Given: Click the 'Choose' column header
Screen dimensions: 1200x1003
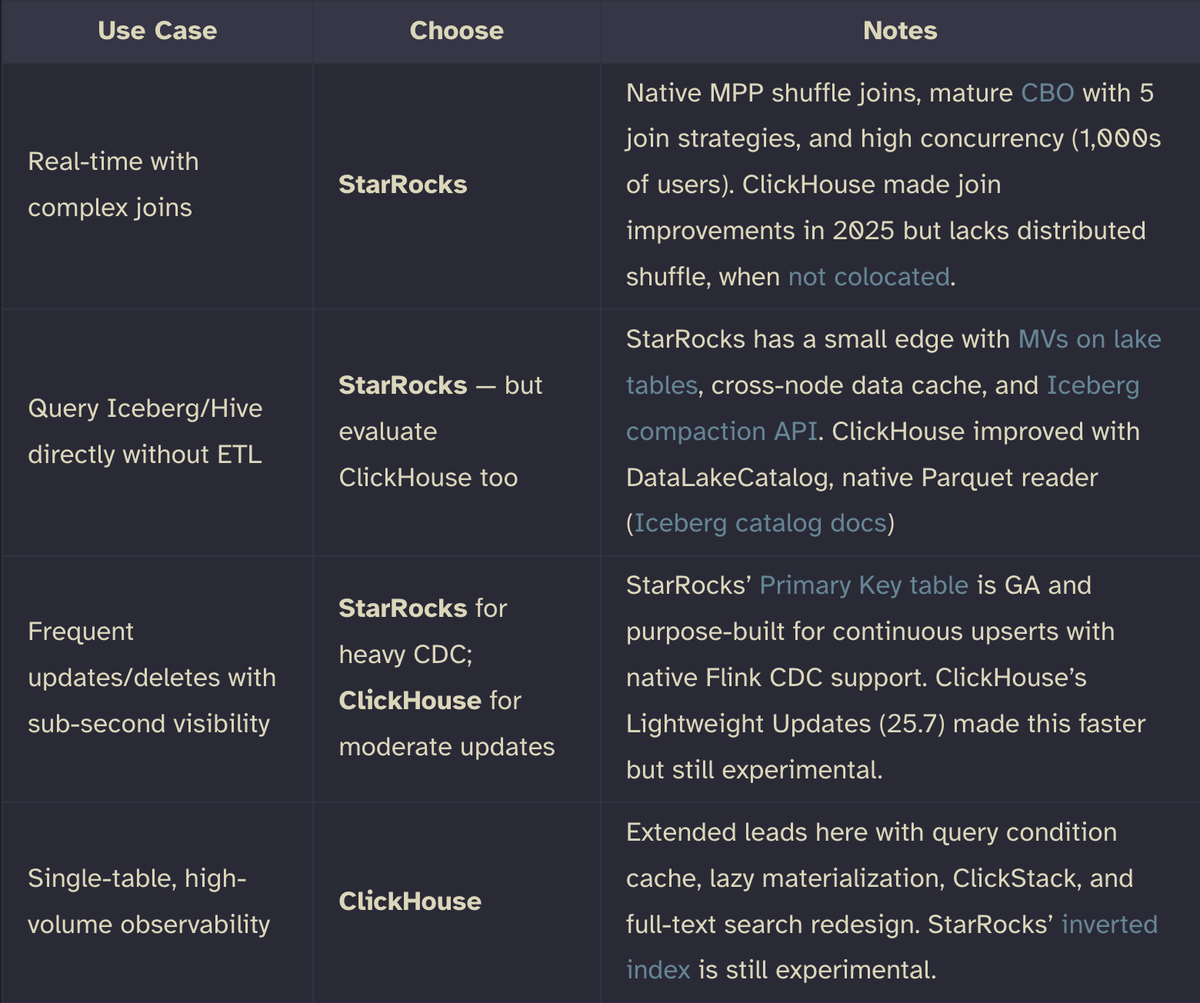Looking at the screenshot, I should pos(456,31).
